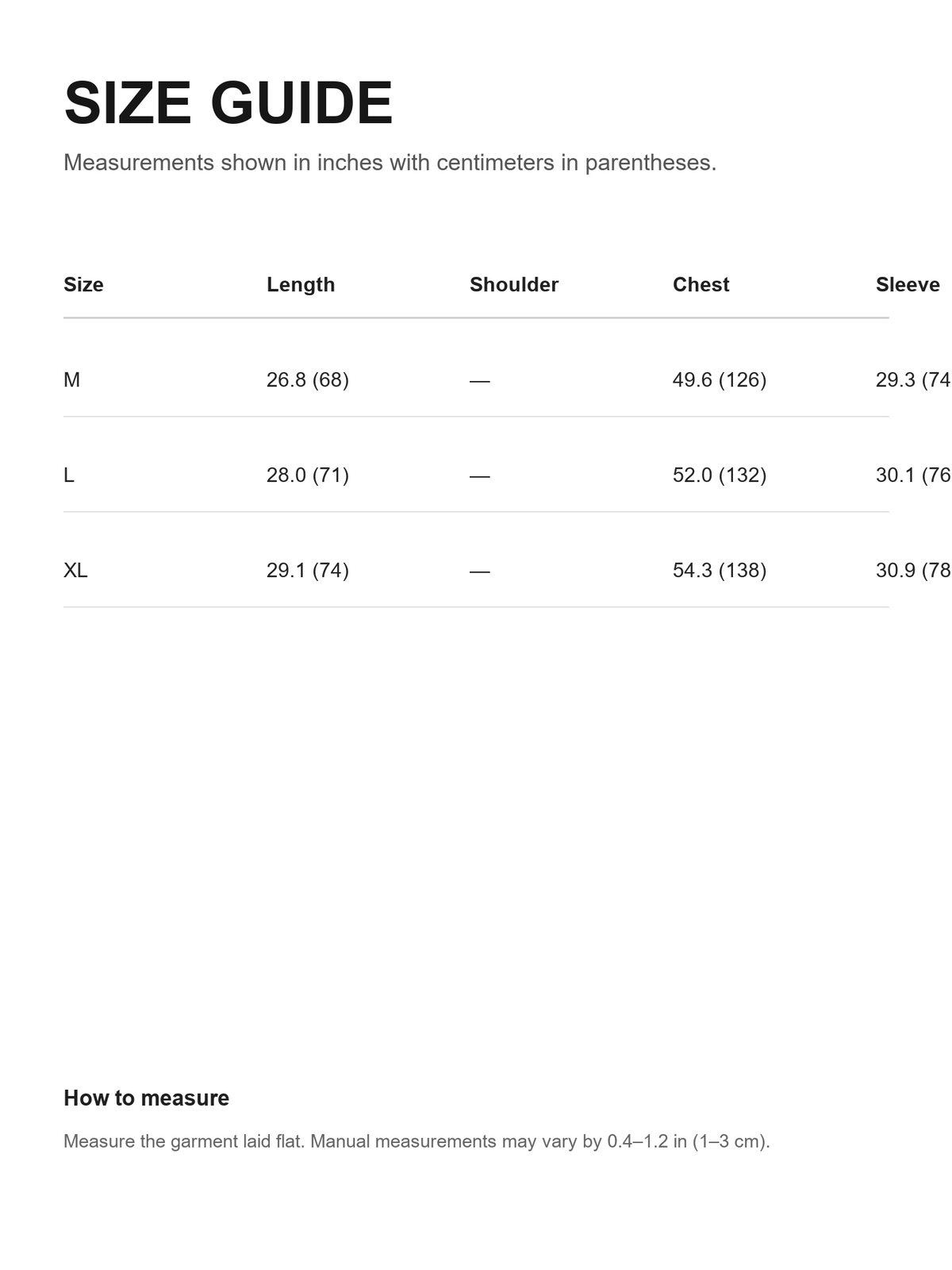
Task: Select the Sleeve column header
Action: point(908,285)
